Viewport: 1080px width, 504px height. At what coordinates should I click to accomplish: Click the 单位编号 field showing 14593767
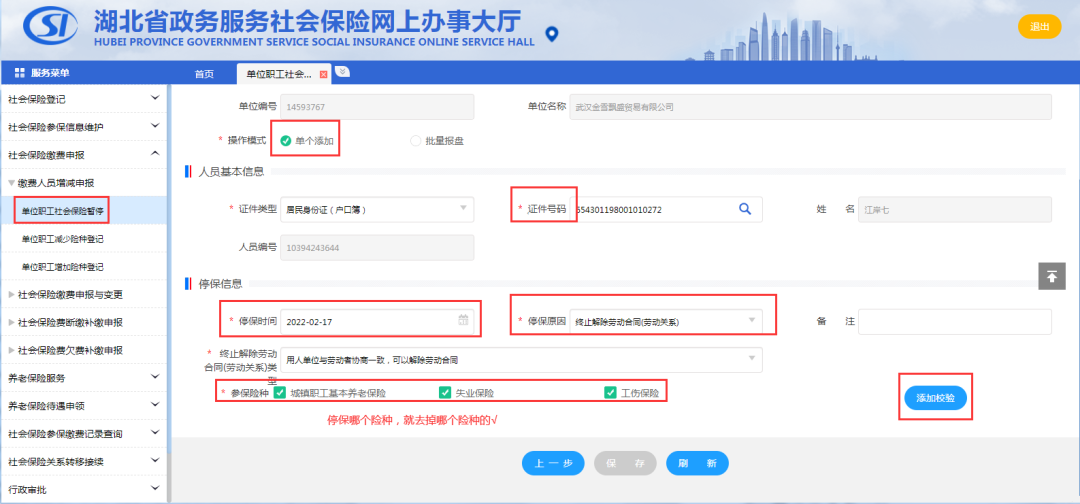(x=377, y=107)
